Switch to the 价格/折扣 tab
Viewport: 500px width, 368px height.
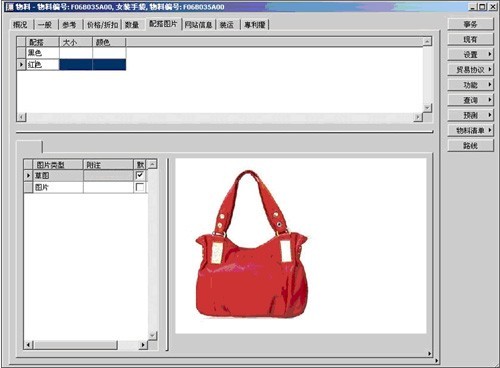click(x=102, y=25)
